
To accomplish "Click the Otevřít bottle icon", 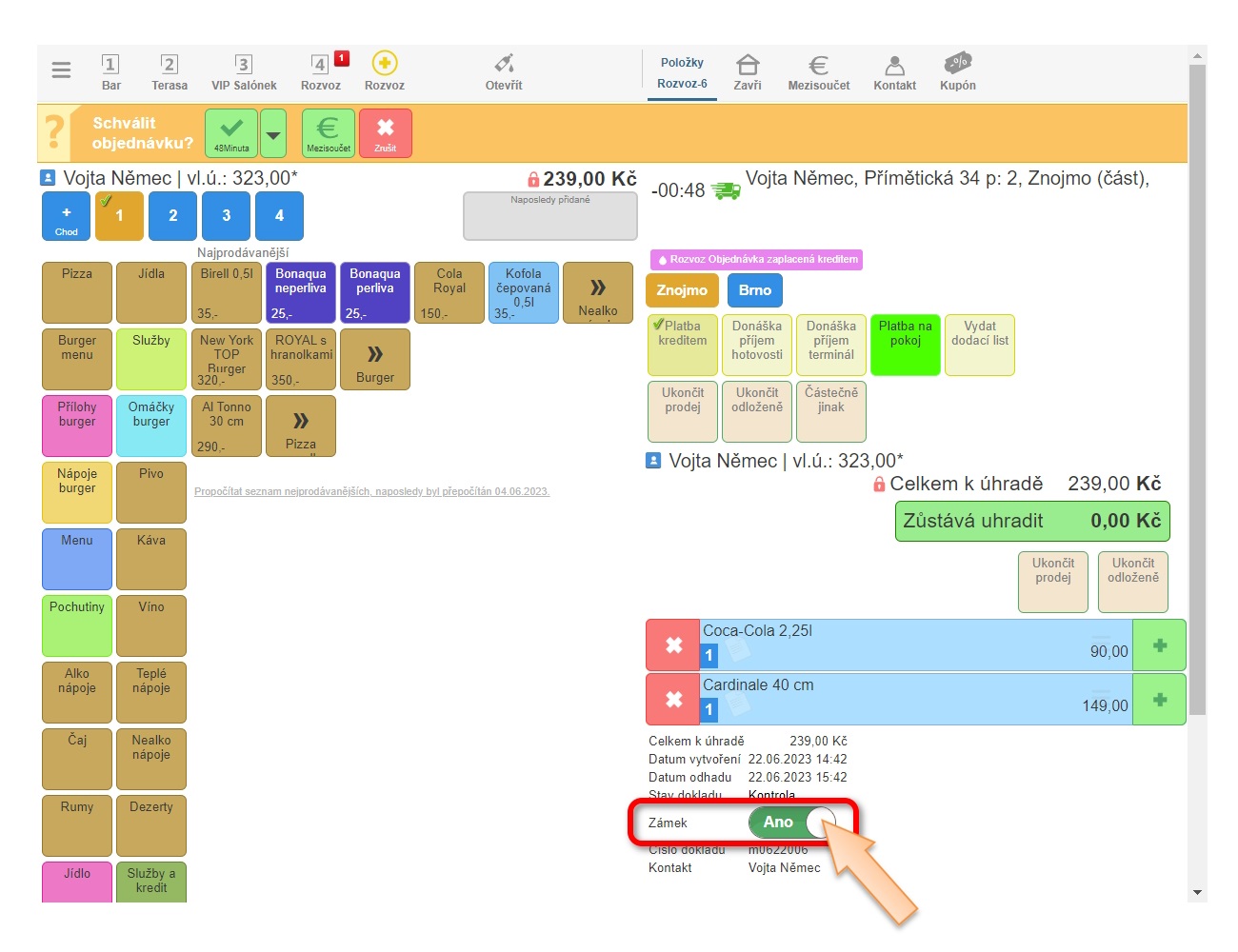I will pos(504,65).
